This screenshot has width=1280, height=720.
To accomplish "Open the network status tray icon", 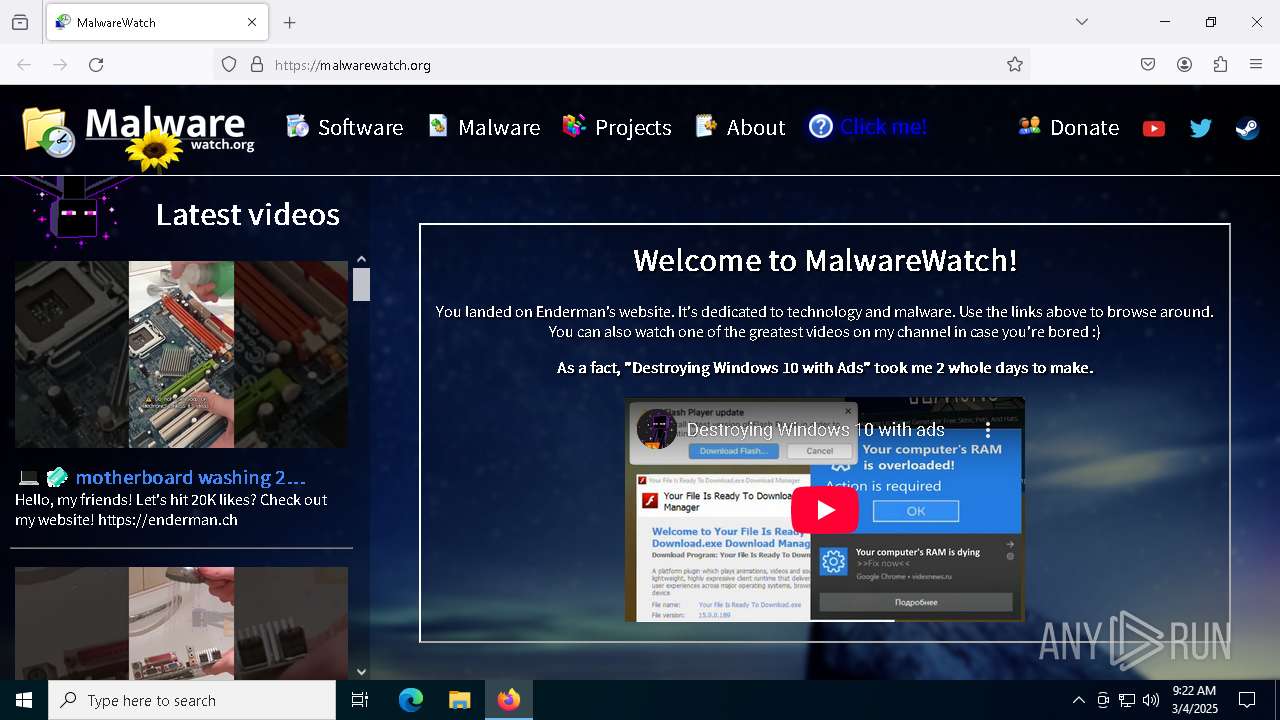I will 1127,700.
